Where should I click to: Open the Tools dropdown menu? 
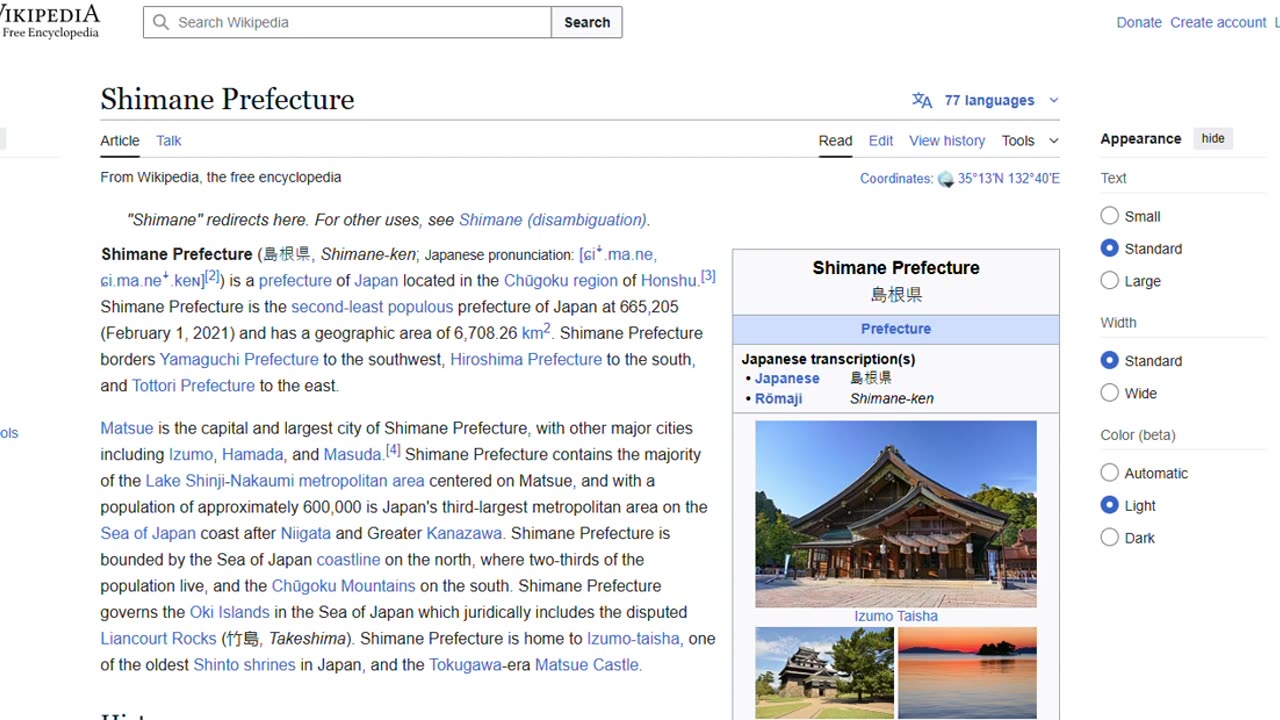[1030, 141]
